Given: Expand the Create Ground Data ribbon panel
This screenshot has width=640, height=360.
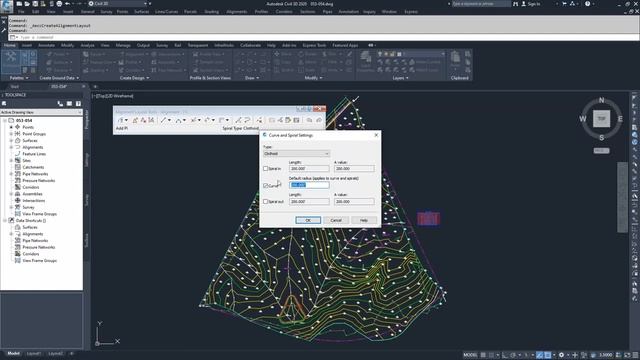Looking at the screenshot, I should (59, 78).
